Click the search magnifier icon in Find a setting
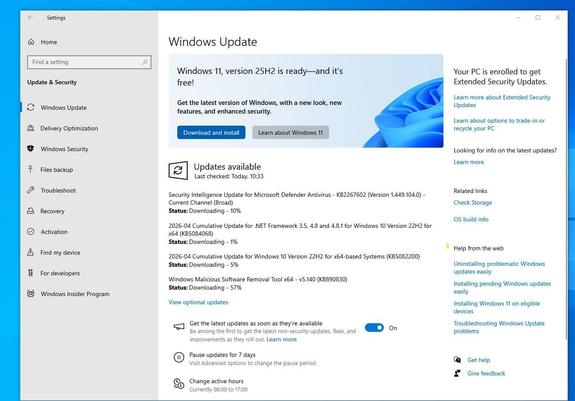Screen dimensions: 575x401 pyautogui.click(x=145, y=62)
